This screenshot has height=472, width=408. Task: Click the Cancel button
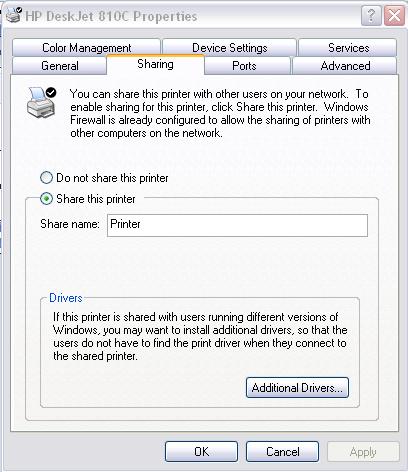pyautogui.click(x=282, y=452)
